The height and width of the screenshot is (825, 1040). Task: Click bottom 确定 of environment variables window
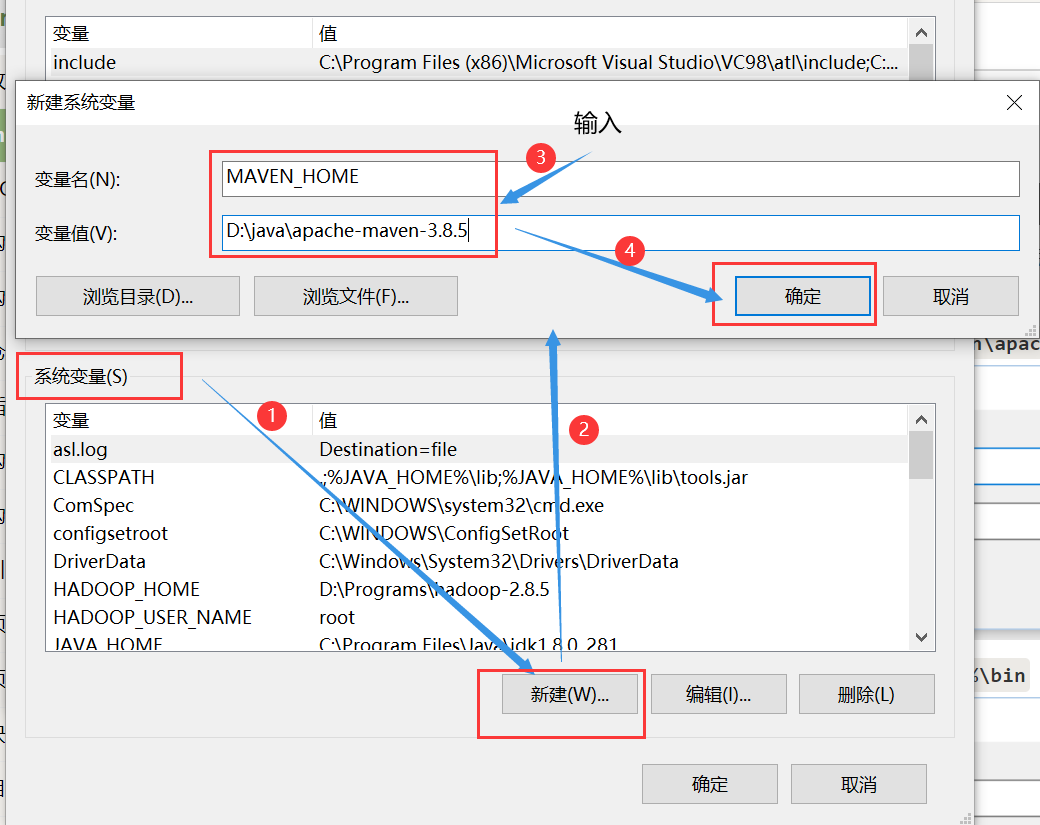pyautogui.click(x=710, y=784)
